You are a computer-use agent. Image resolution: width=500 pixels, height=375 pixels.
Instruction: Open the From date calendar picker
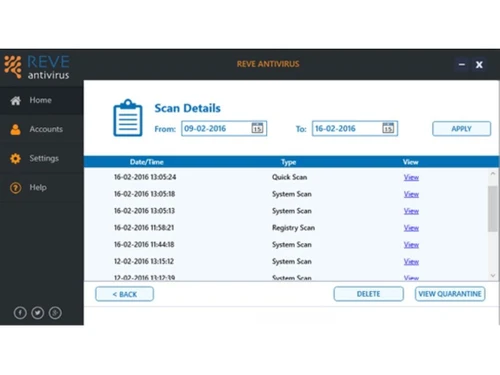[x=257, y=128]
